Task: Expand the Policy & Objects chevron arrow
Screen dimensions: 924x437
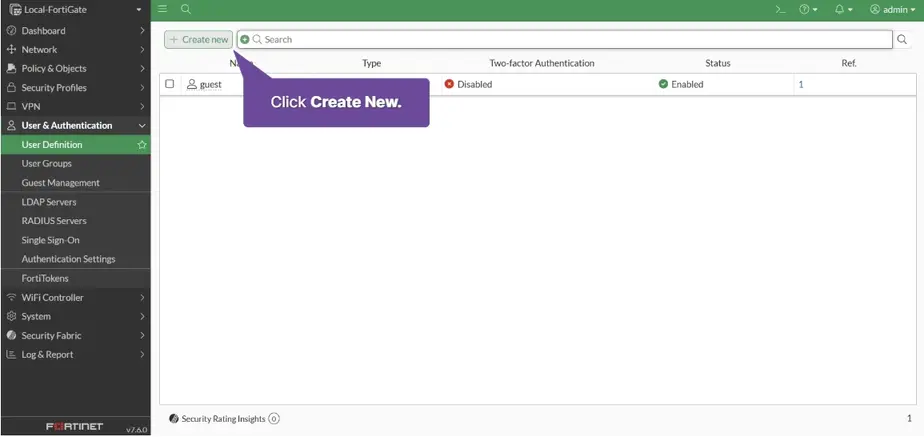Action: [142, 68]
